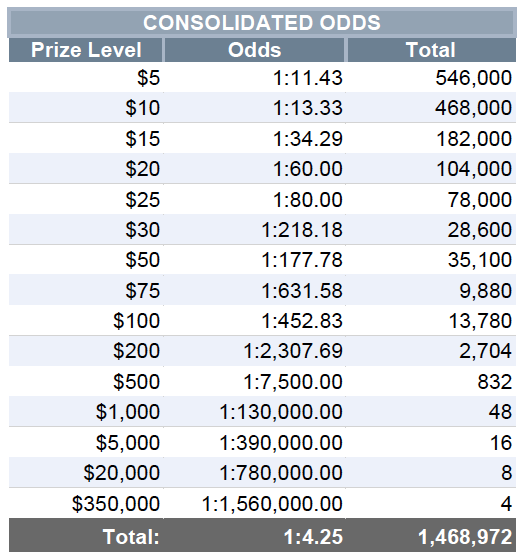Select the $1,000 prize level cell
522x558 pixels.
click(86, 412)
